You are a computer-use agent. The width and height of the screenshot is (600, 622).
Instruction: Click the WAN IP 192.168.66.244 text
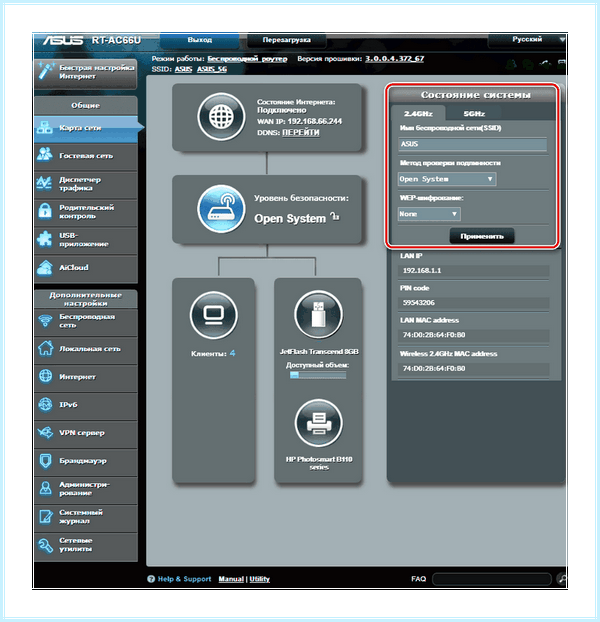(x=299, y=121)
